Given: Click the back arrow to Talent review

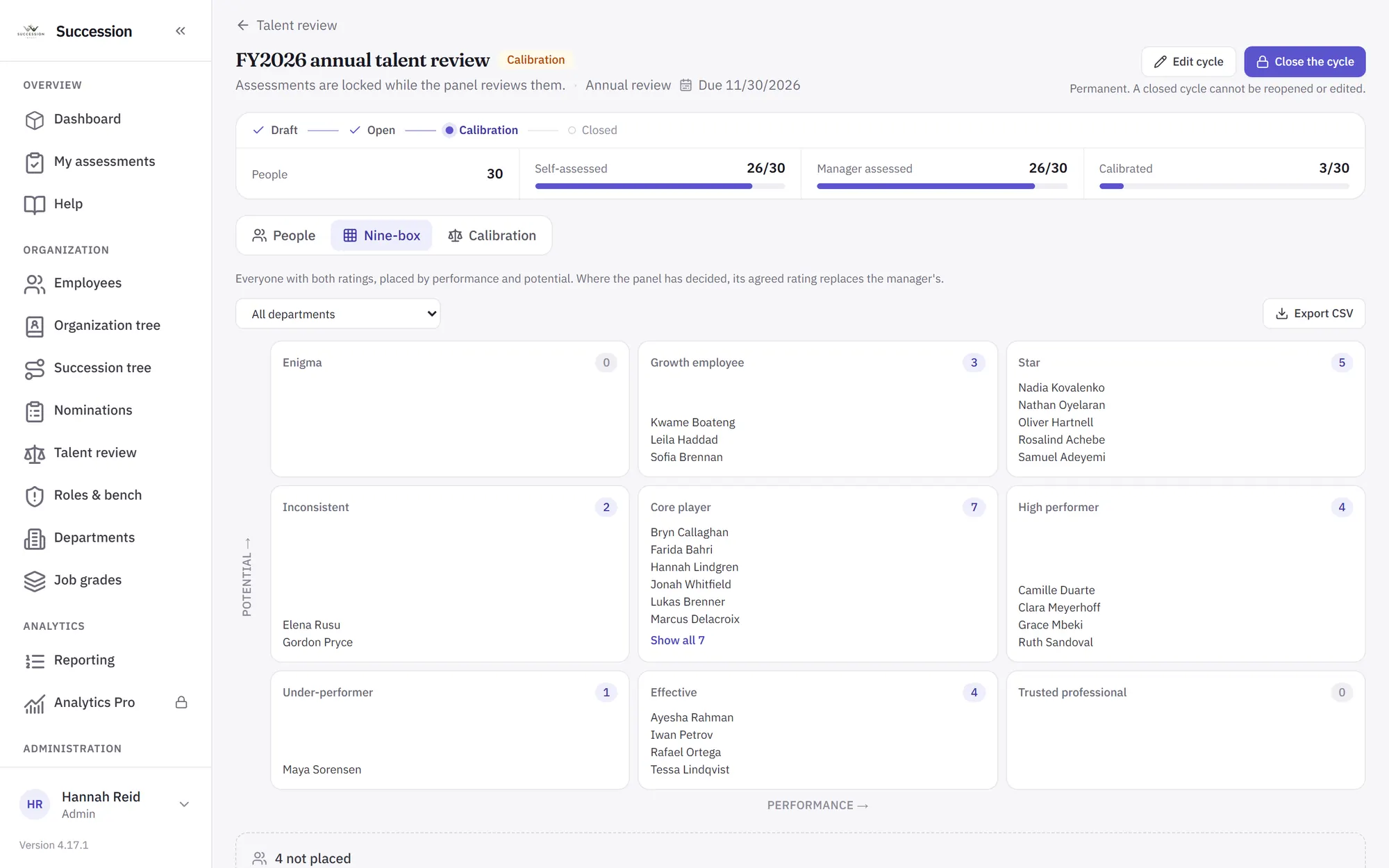Looking at the screenshot, I should coord(242,25).
